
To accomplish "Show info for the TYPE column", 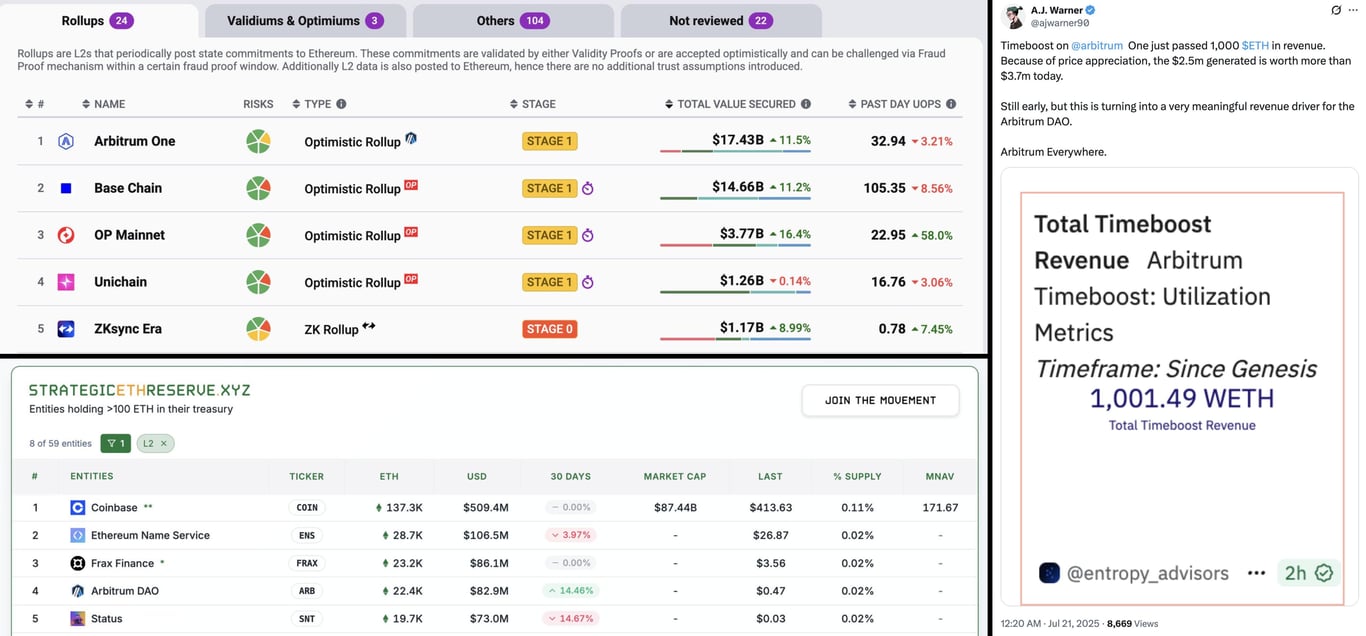I will pyautogui.click(x=341, y=104).
